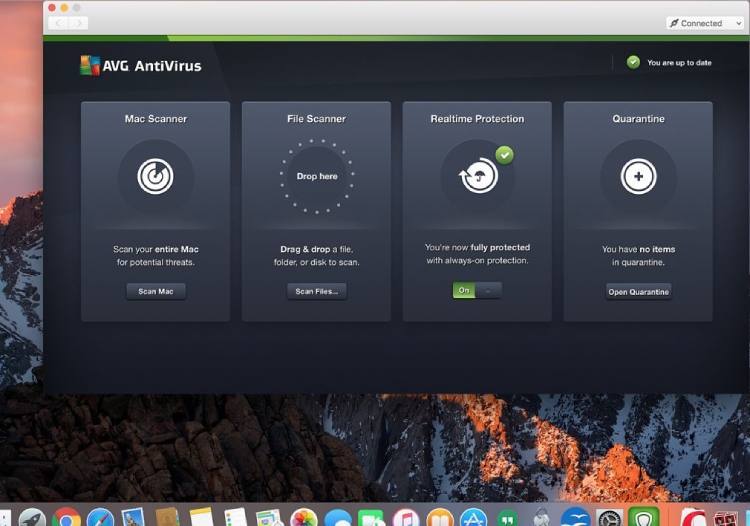
Task: Click the 'You have no items' text
Action: tap(639, 255)
